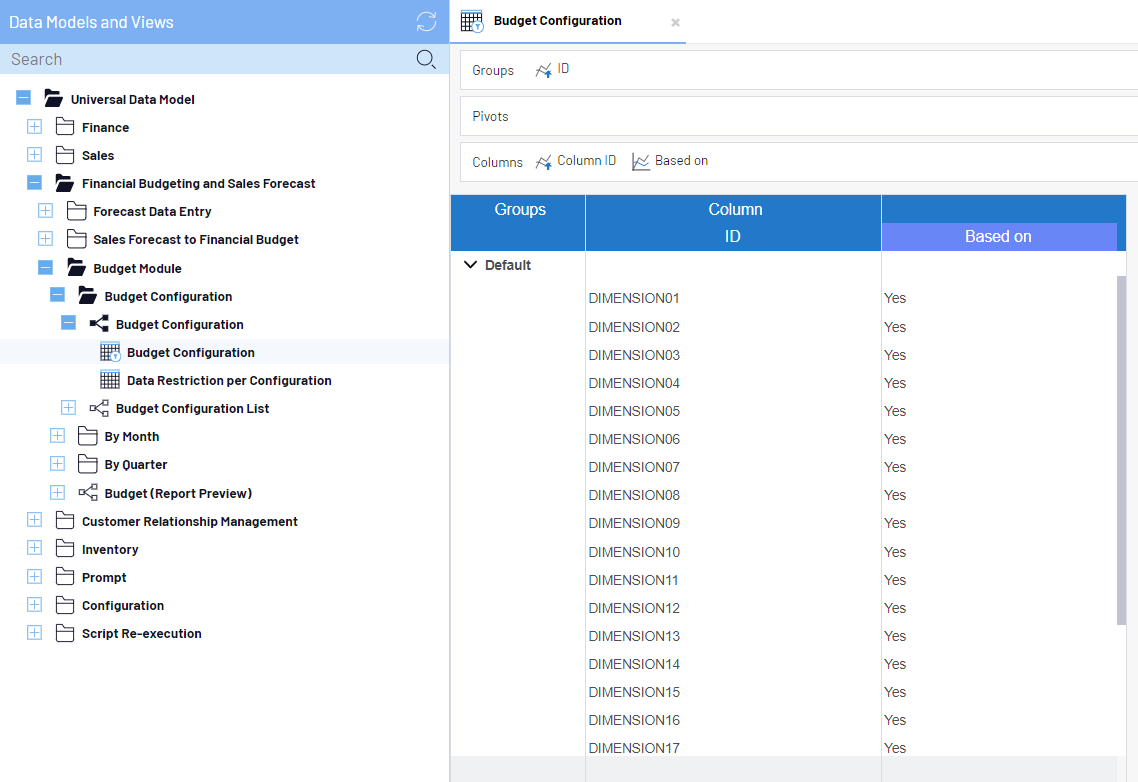
Task: Click the Column ID sort icon in Columns
Action: pos(543,161)
